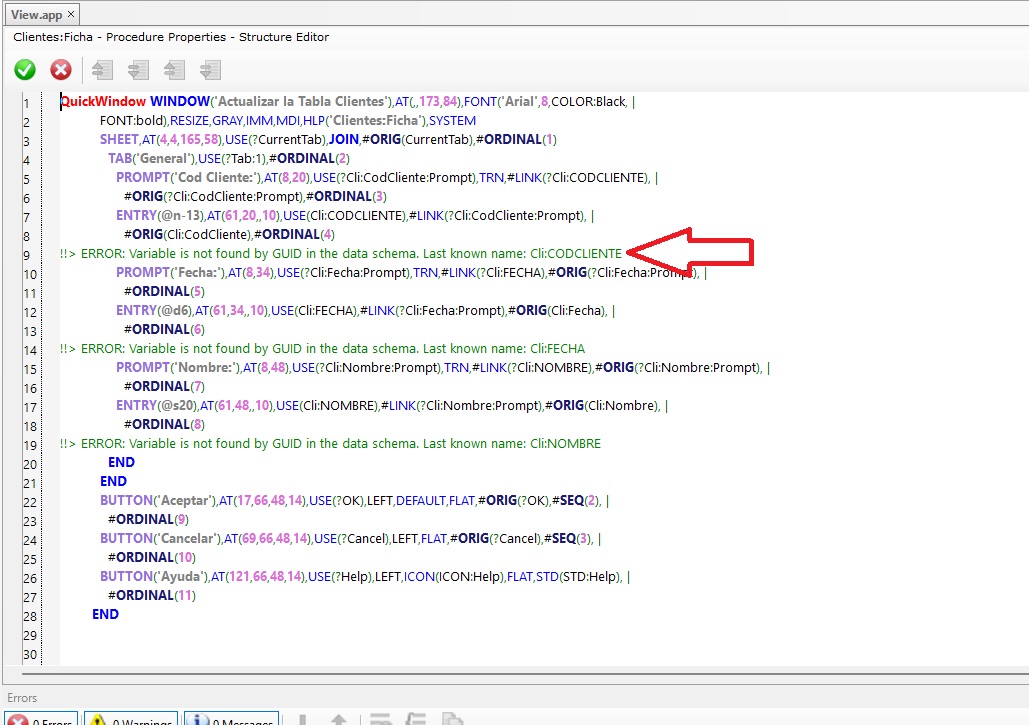1029x725 pixels.
Task: Click 'Actualizar la Tabla Clientes' window title text
Action: click(301, 102)
